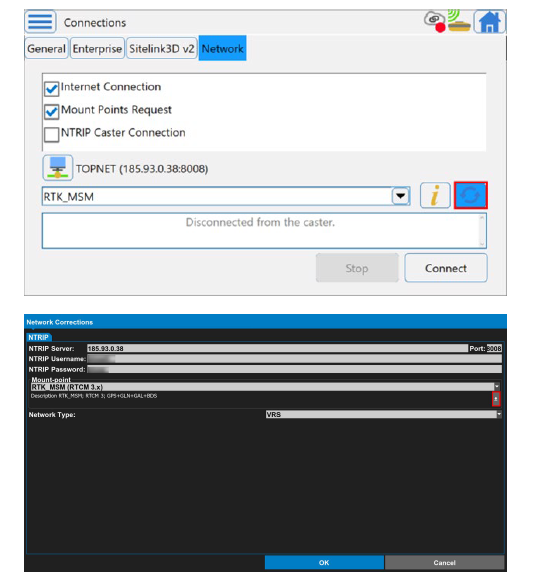Open Mount-point RTCM 3.x dropdown arrow
Viewport: 536px width, 586px height.
(497, 386)
